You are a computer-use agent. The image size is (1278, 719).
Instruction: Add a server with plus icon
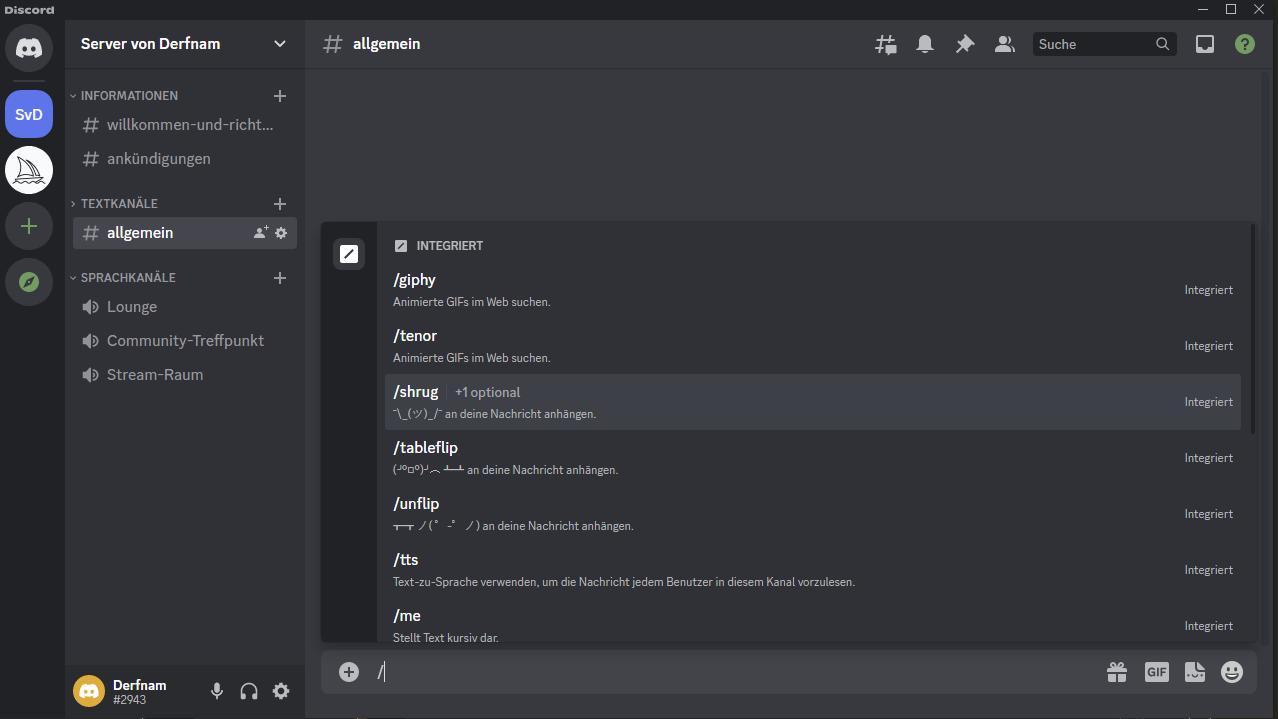(29, 226)
